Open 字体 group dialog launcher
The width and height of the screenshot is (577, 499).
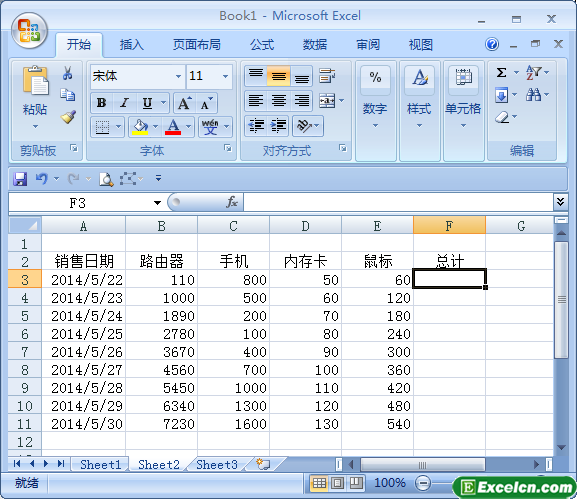pyautogui.click(x=228, y=148)
